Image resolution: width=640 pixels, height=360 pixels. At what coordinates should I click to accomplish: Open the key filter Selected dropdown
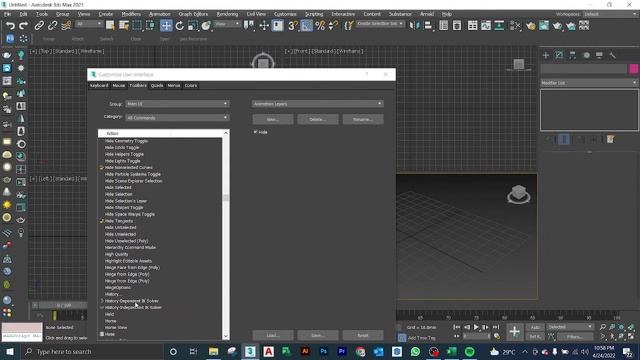(570, 327)
